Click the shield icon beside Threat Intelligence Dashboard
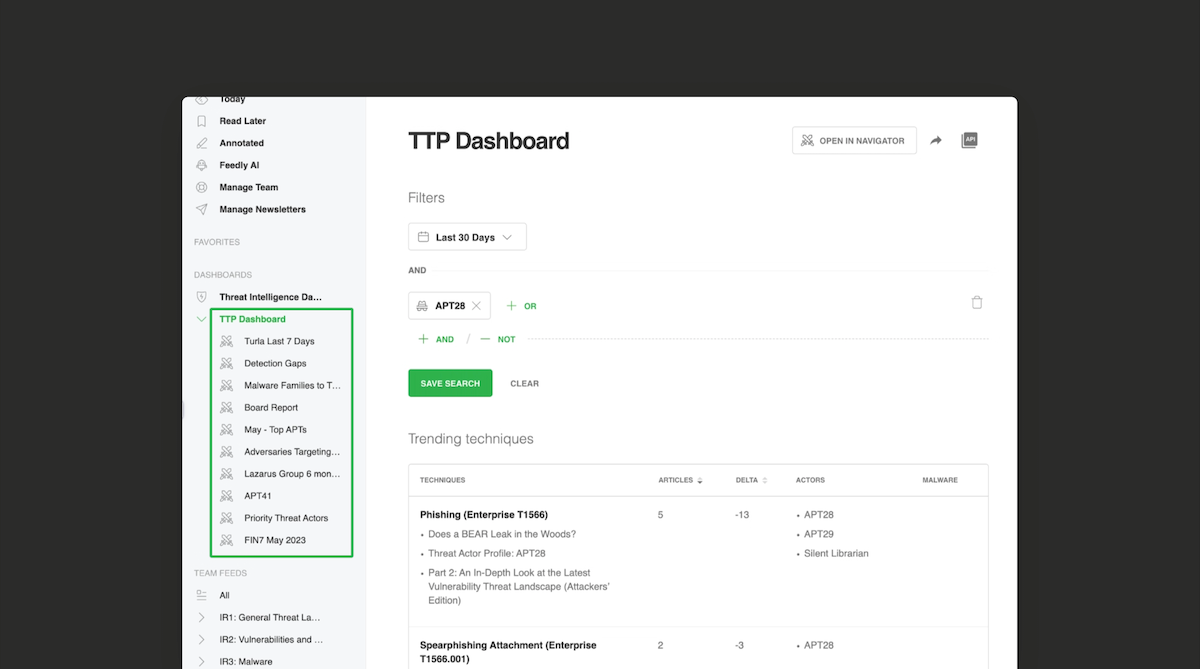This screenshot has height=669, width=1200. 202,296
